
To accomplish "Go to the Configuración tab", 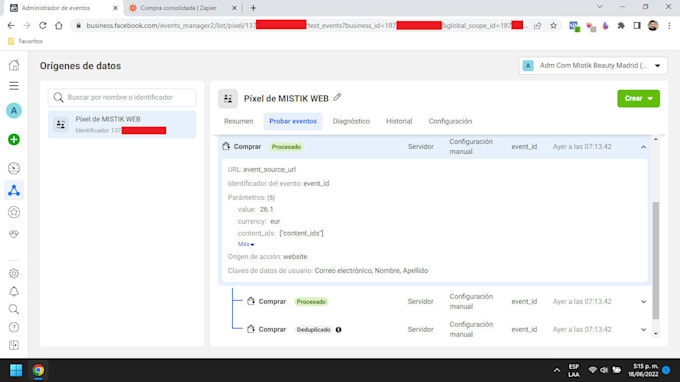I will click(450, 121).
